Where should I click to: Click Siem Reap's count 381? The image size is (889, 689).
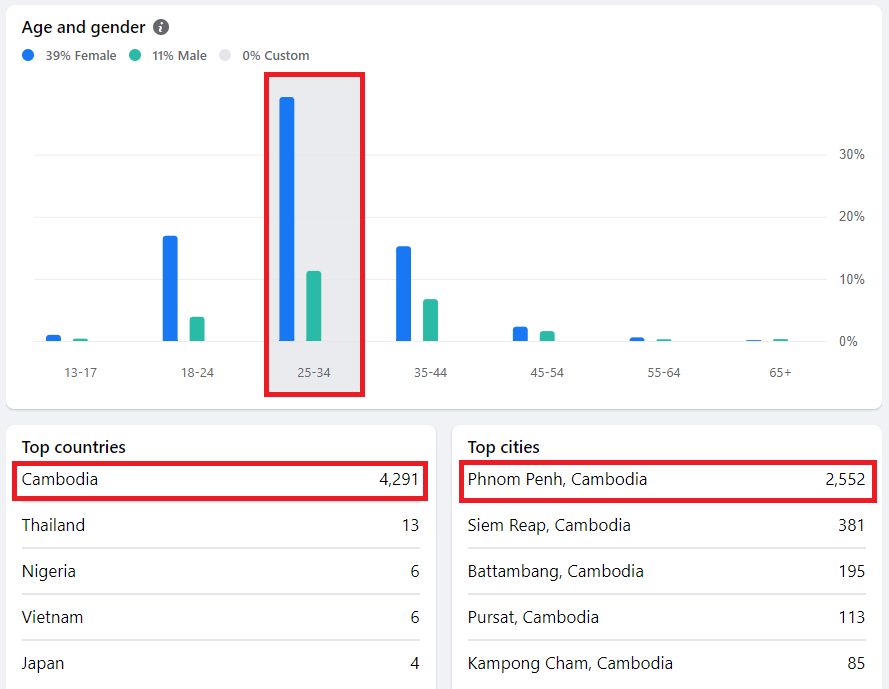852,525
